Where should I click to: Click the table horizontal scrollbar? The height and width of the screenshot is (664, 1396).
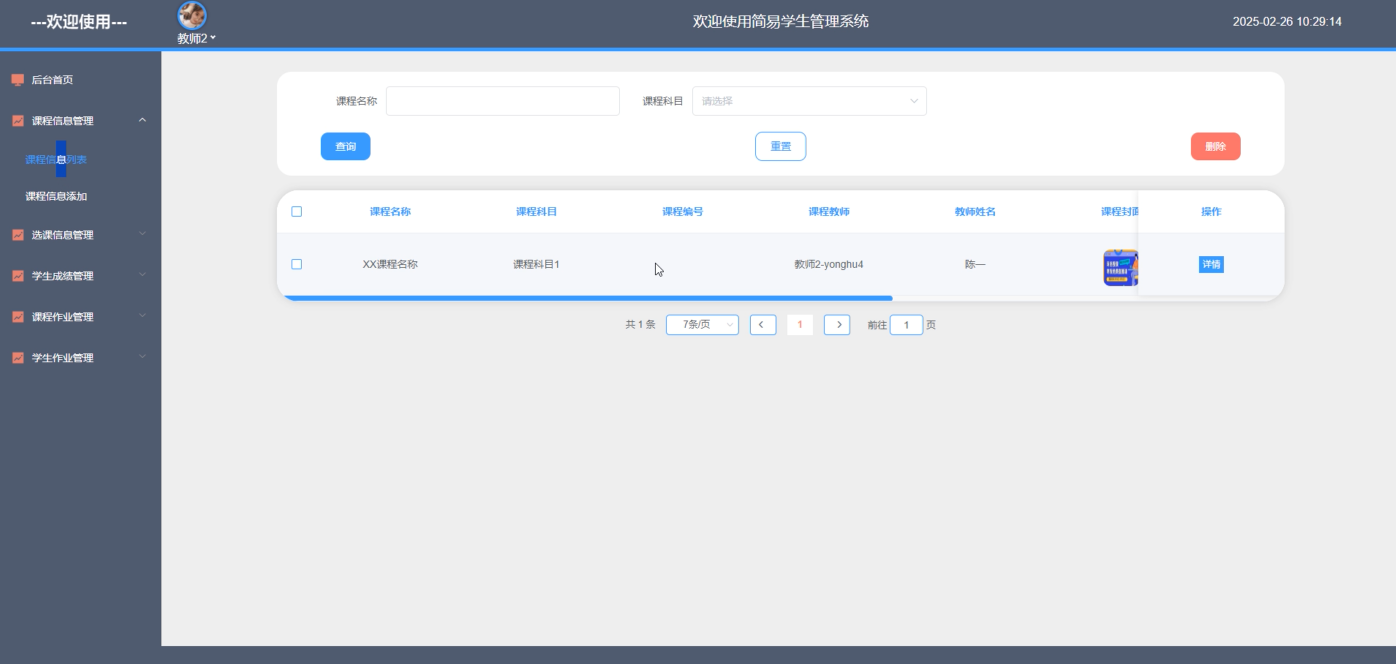(x=587, y=298)
